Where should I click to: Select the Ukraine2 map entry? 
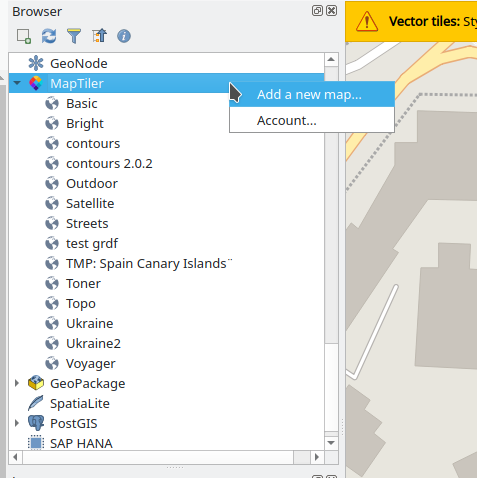pyautogui.click(x=93, y=343)
